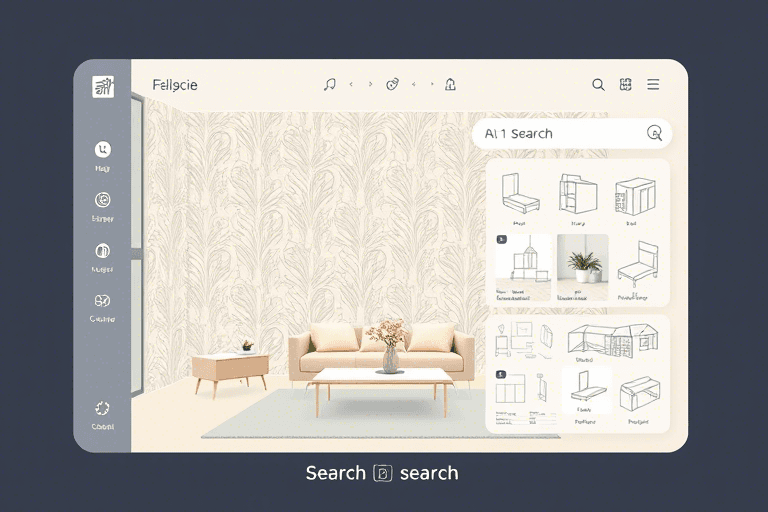Click the first sidebar icon below the logo

[x=102, y=150]
